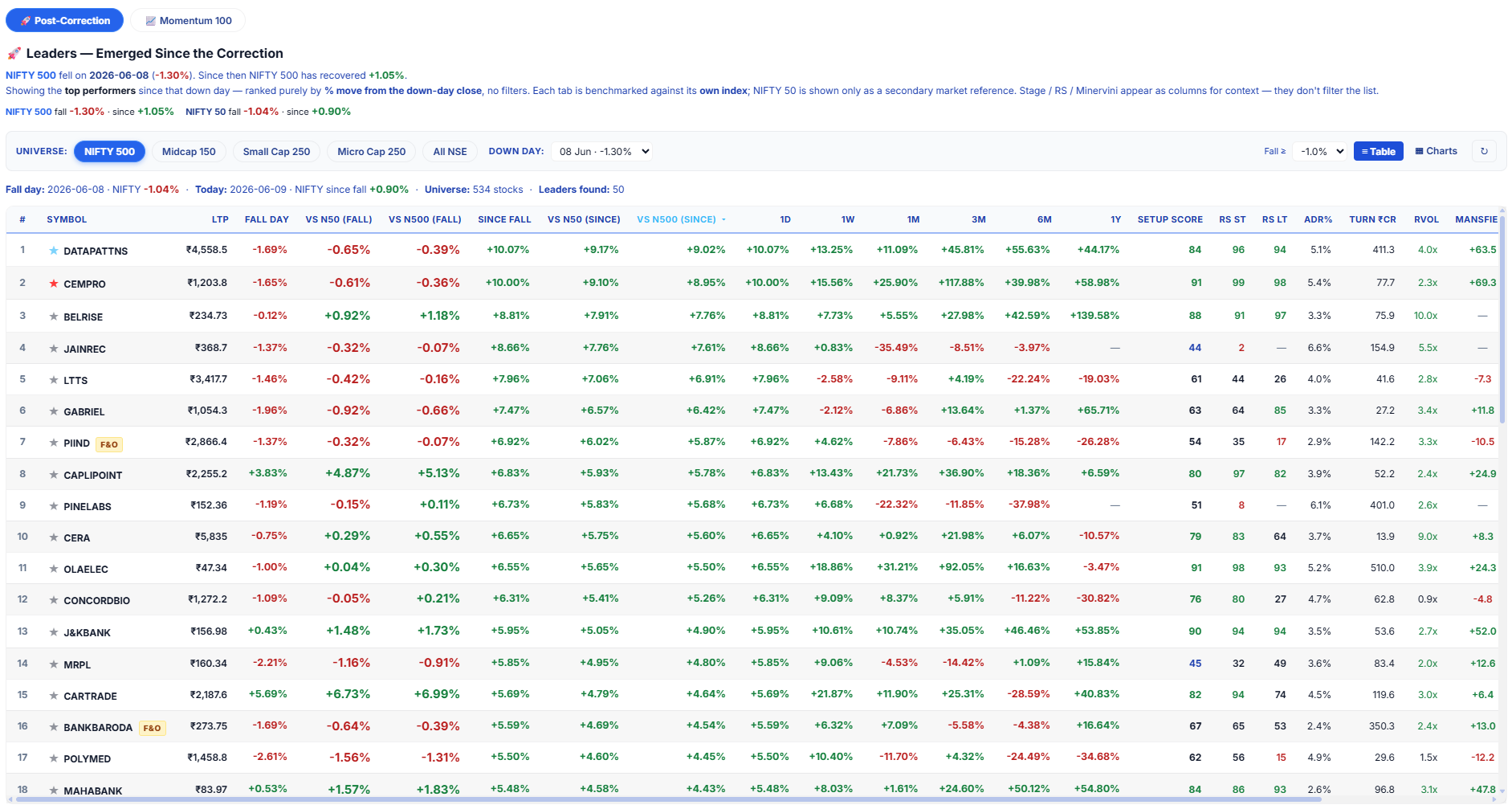This screenshot has height=809, width=1512.
Task: Open the Post-Correction tab
Action: 65,20
